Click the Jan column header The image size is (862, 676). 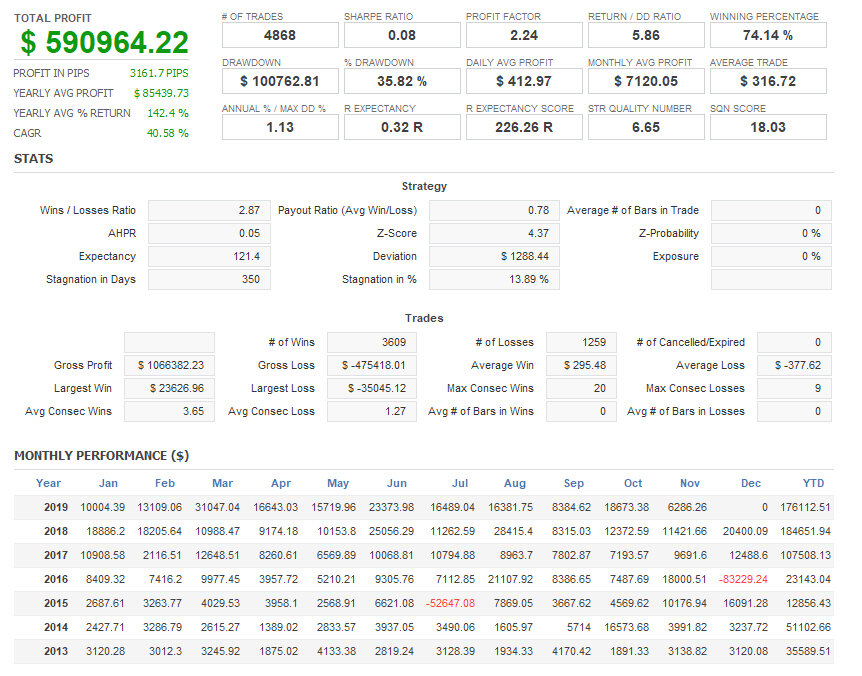click(108, 483)
